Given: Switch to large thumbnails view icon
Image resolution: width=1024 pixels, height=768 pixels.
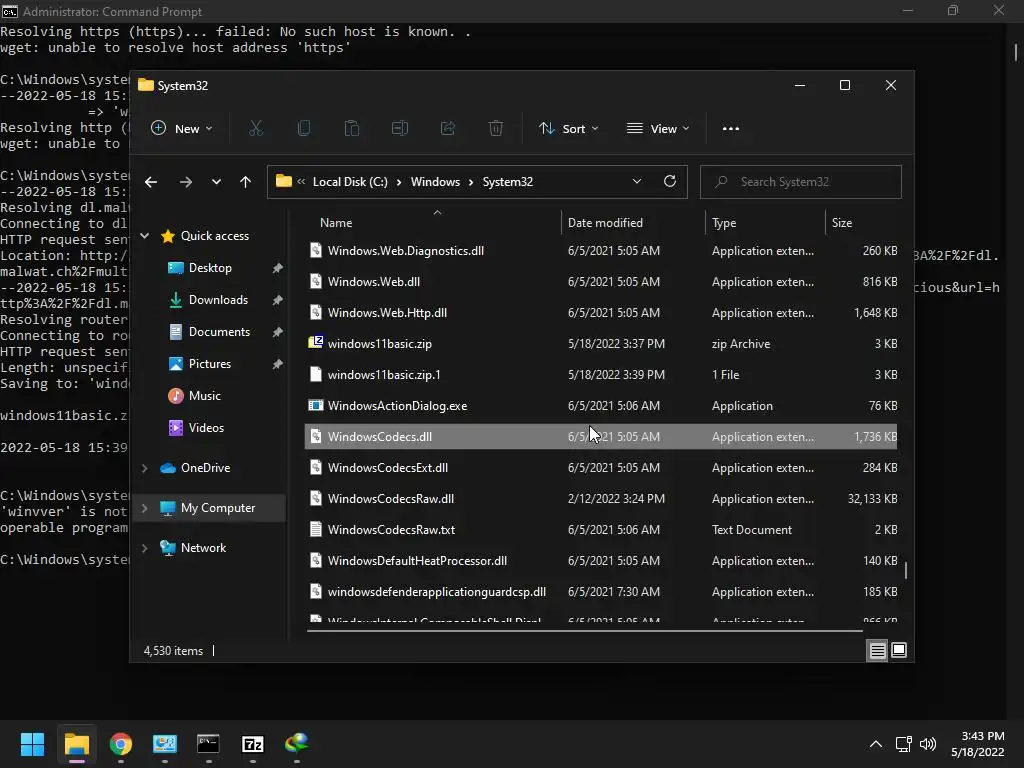Looking at the screenshot, I should [899, 650].
